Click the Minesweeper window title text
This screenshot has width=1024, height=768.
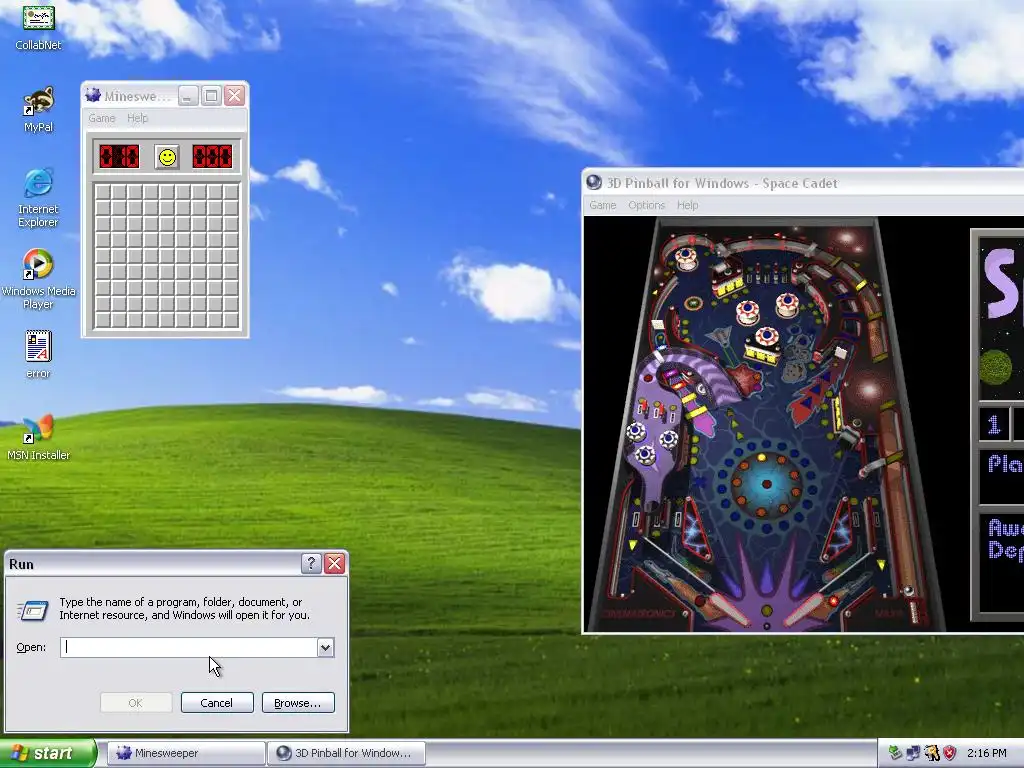click(x=136, y=96)
